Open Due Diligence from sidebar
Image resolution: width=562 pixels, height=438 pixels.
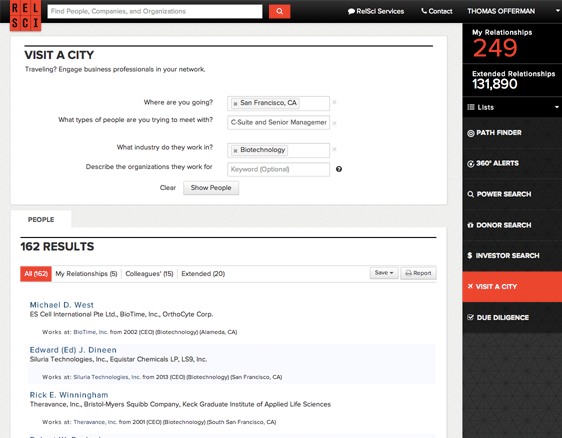pos(512,318)
